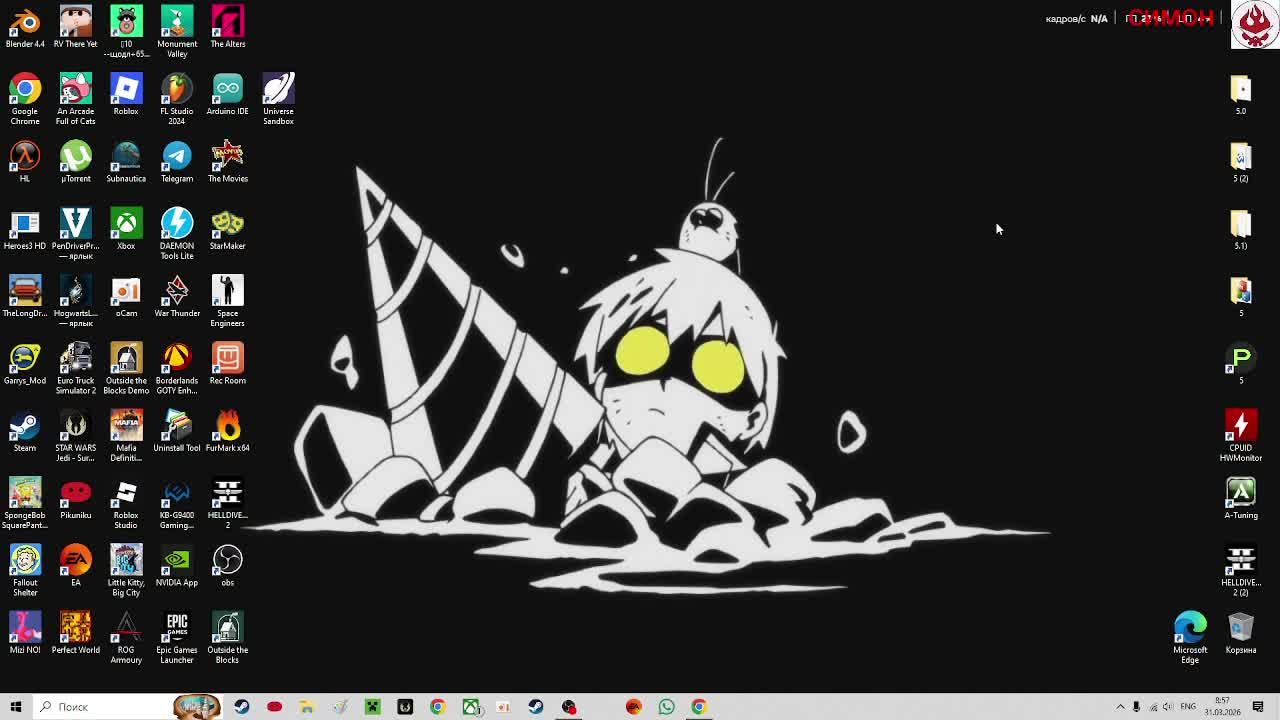Select the War Thunder shortcut

[x=177, y=297]
